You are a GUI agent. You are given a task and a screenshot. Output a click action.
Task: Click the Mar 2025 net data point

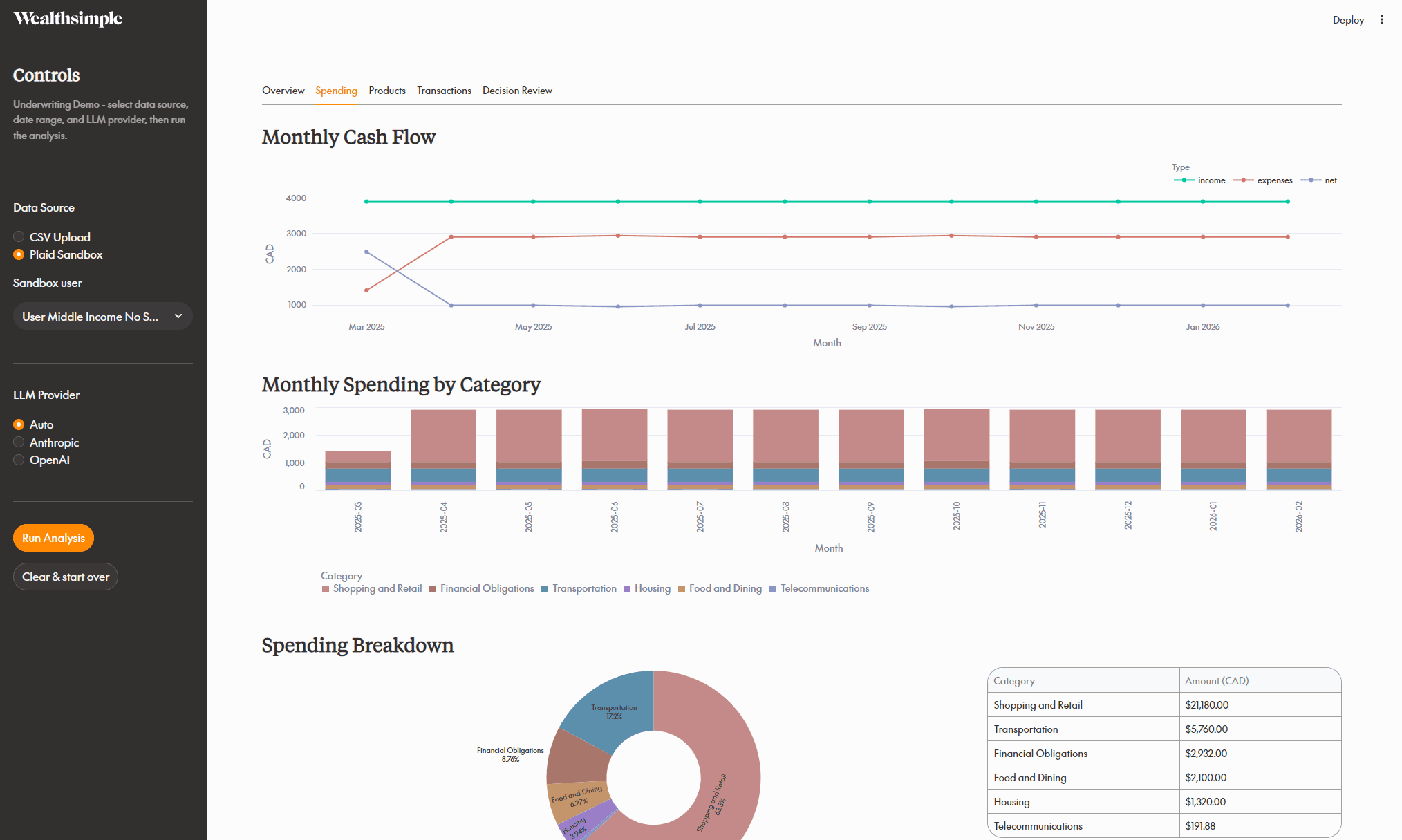[x=366, y=252]
